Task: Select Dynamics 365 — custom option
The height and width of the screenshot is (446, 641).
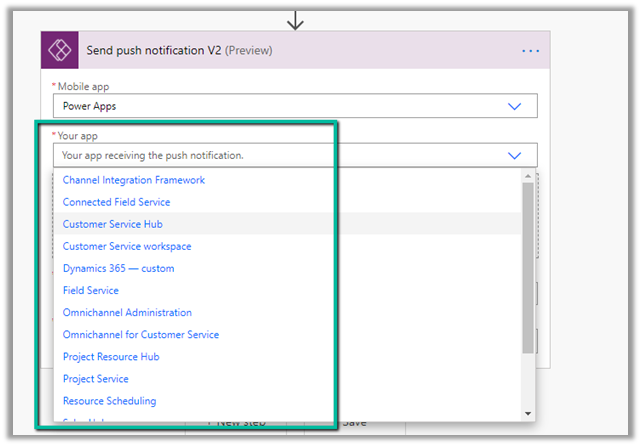Action: (x=118, y=268)
